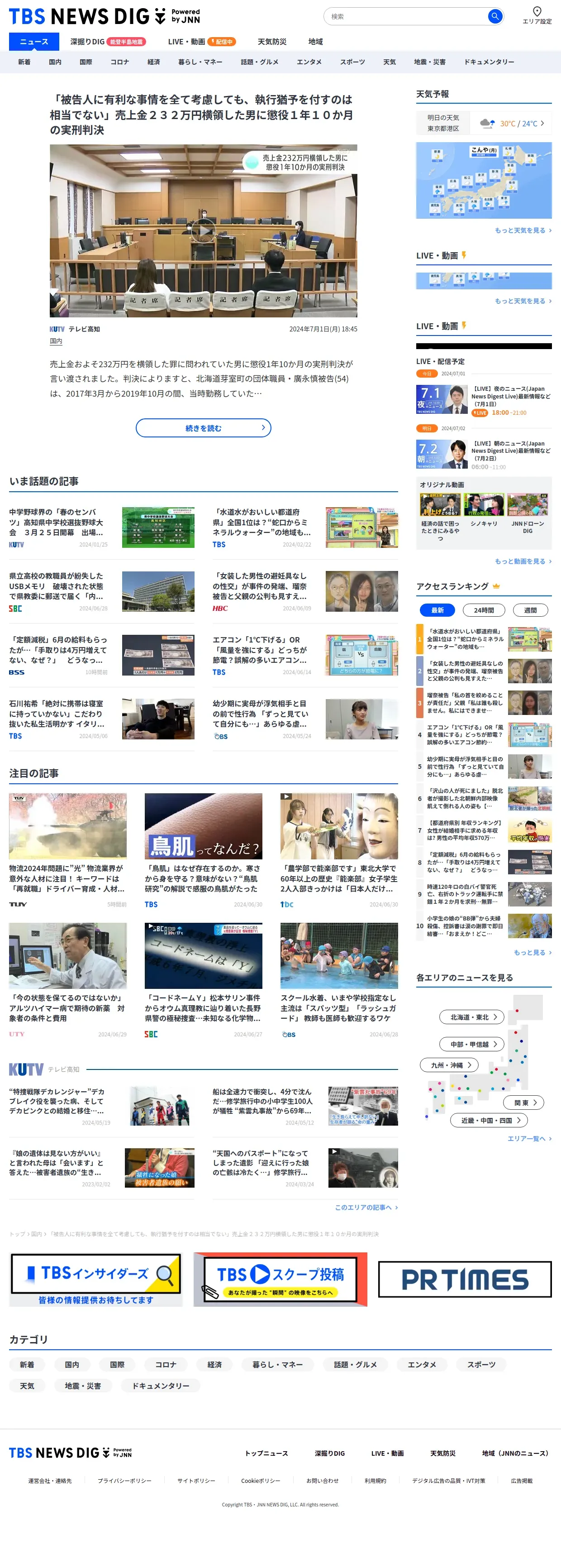Expand the 関東 area button
Viewport: 561px width, 1568px height.
524,1103
